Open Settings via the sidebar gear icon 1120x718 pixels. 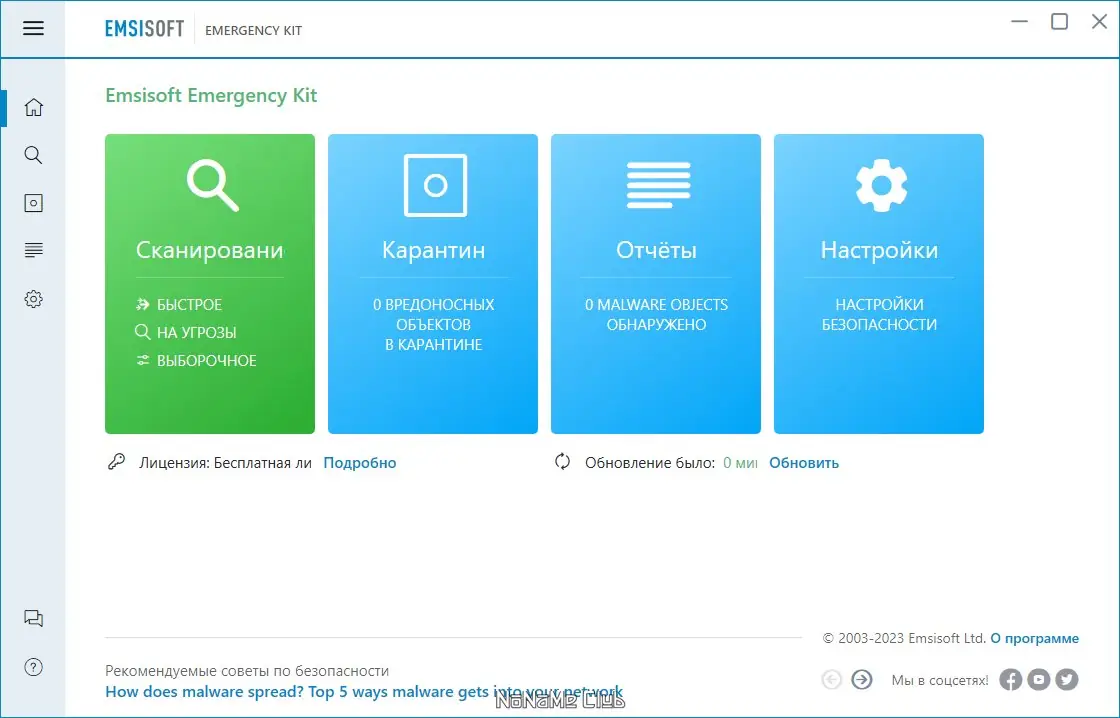tap(33, 298)
